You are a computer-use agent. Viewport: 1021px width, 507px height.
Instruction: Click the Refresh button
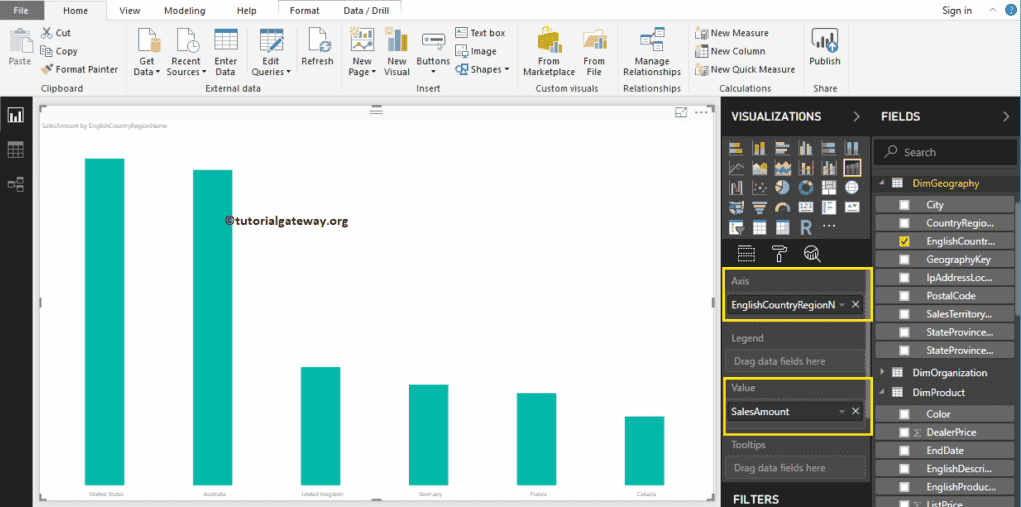coord(317,48)
